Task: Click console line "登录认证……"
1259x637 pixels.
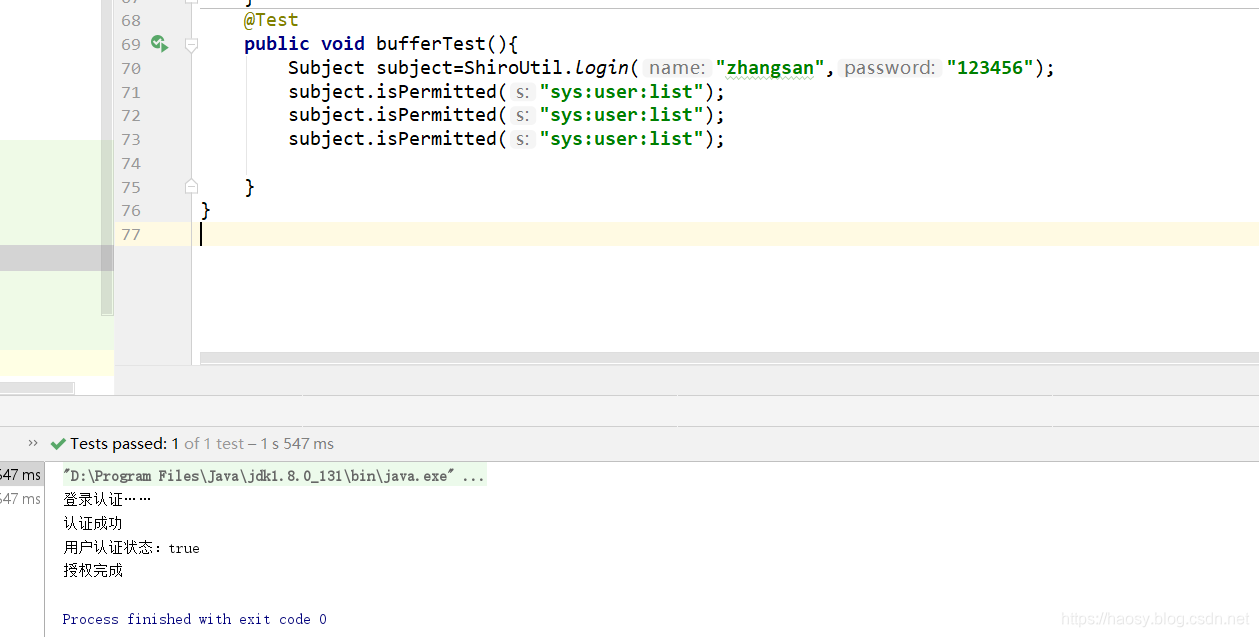Action: click(x=107, y=499)
